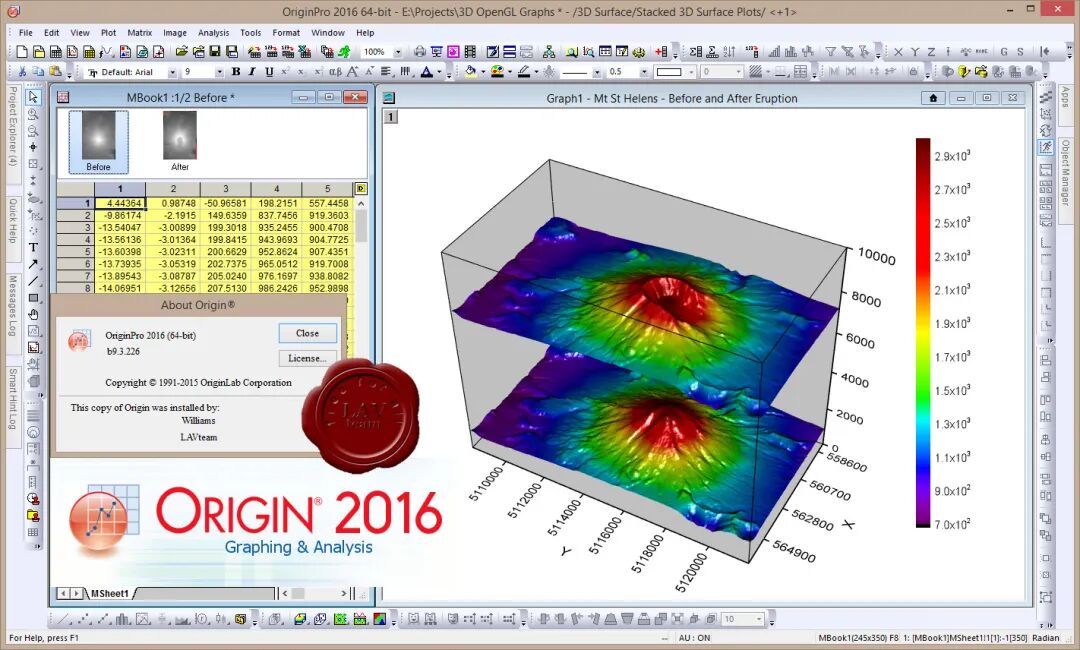Screen dimensions: 1080x650
Task: Toggle Underline formatting
Action: [x=269, y=72]
